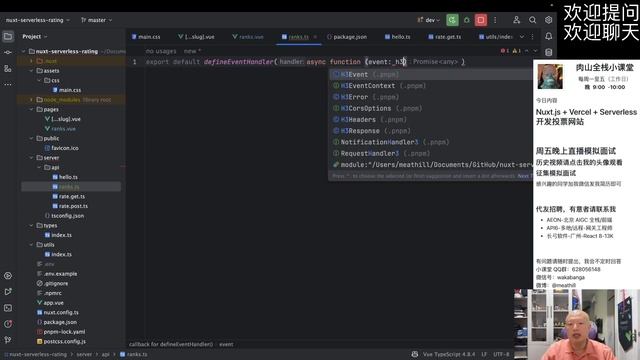Open the Project tool window icon
Screen dimensions: 640x360
pyautogui.click(x=8, y=36)
